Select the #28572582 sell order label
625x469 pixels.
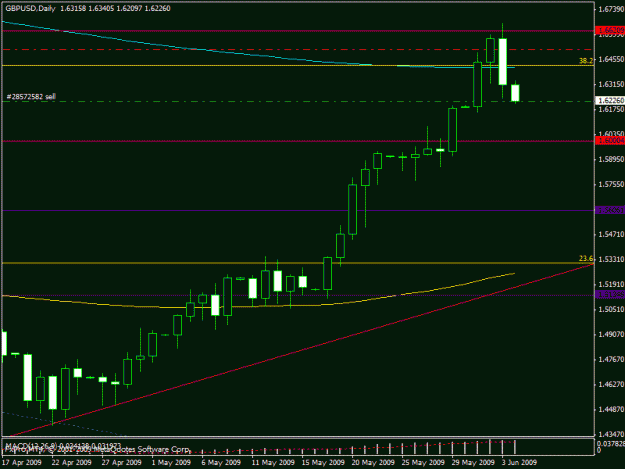click(31, 96)
